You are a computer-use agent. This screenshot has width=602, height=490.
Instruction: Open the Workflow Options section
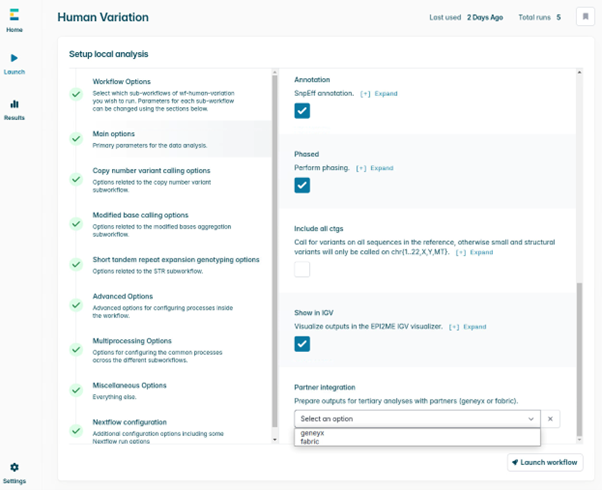[x=170, y=94]
